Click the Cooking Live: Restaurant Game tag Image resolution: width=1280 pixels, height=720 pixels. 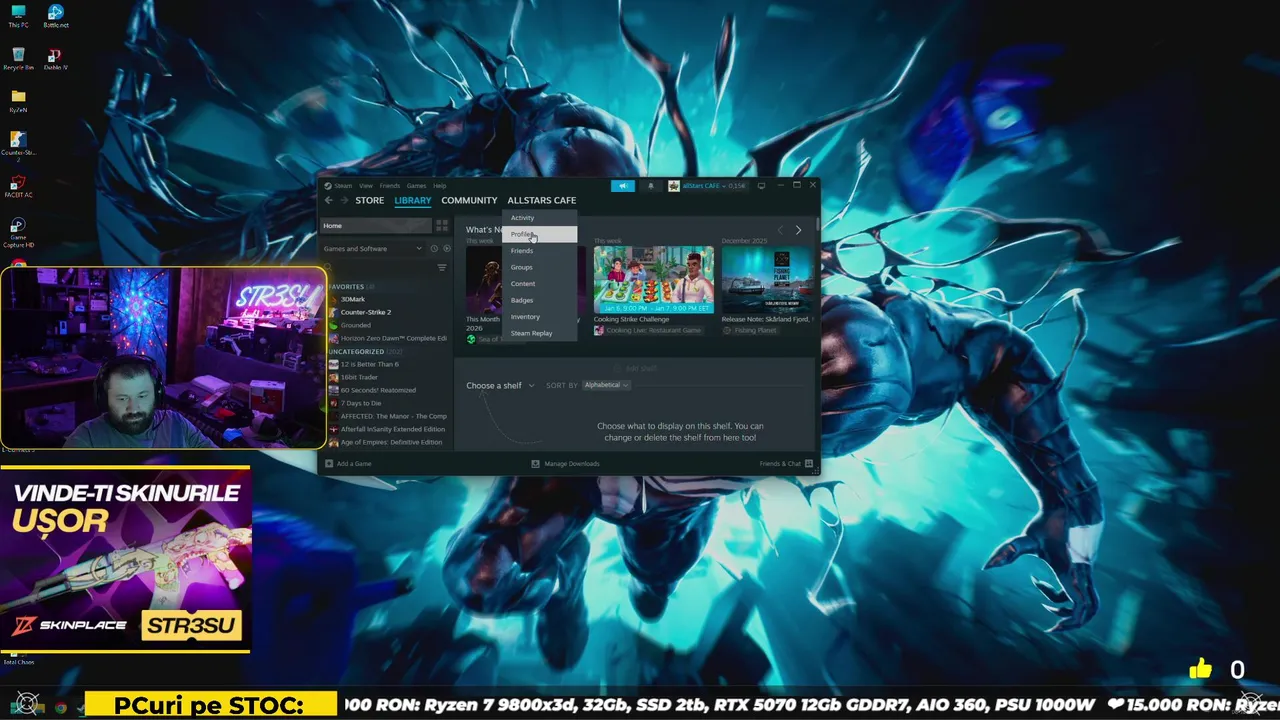647,331
